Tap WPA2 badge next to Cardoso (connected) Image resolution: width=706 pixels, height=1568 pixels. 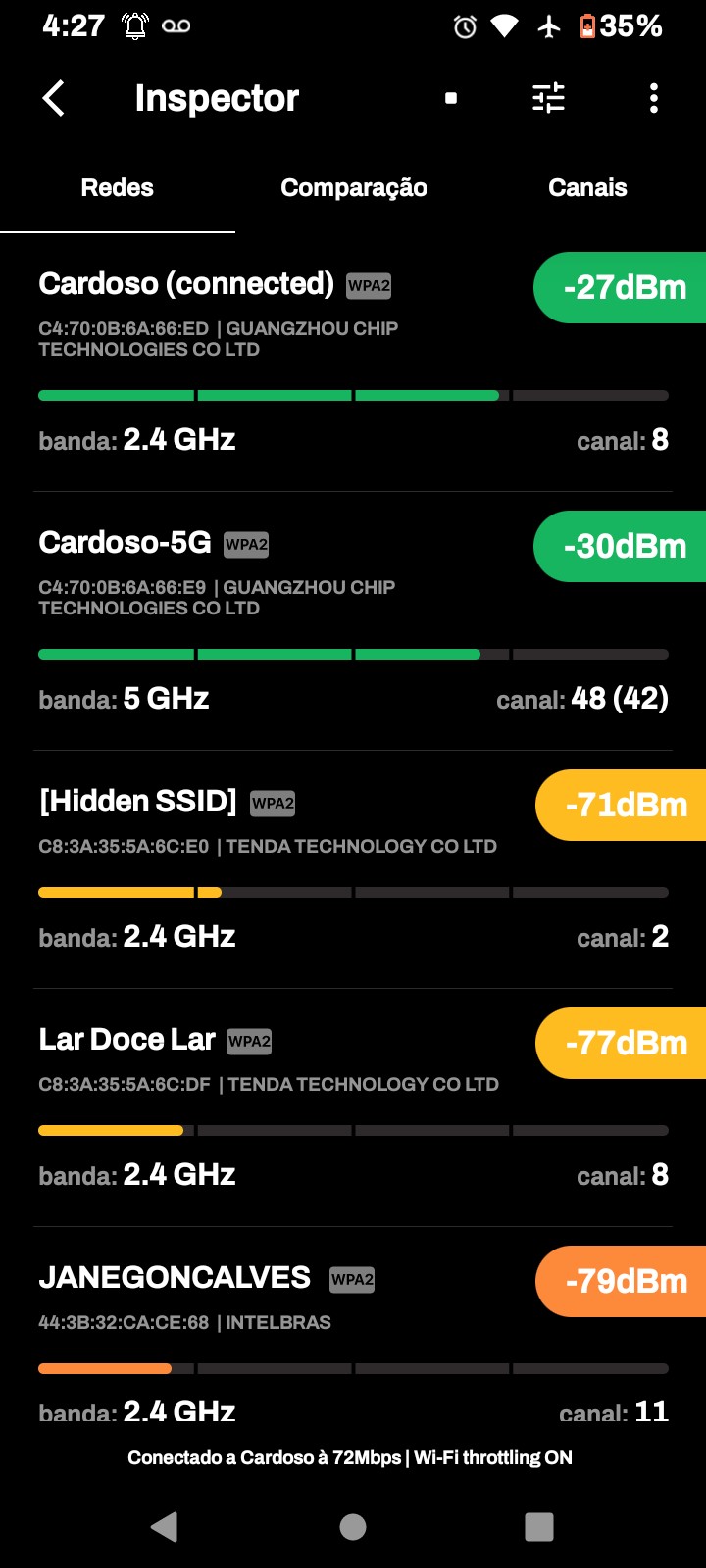370,286
